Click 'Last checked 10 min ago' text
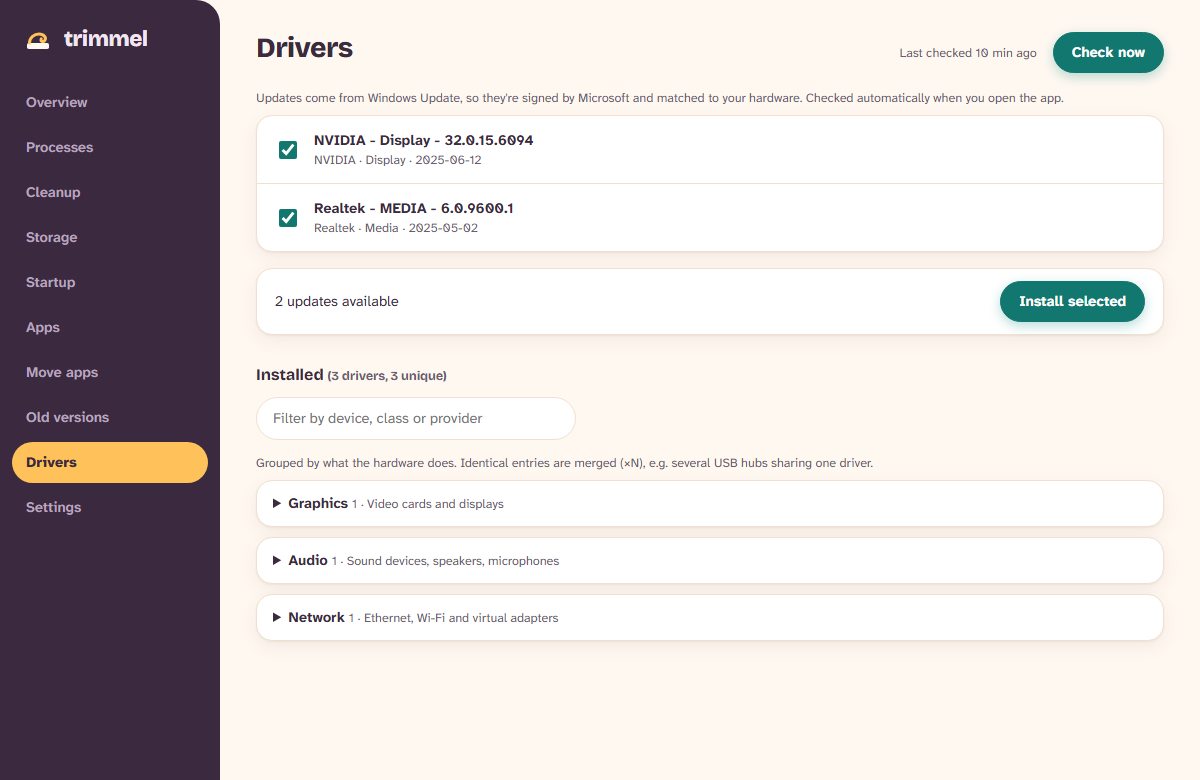 (968, 53)
